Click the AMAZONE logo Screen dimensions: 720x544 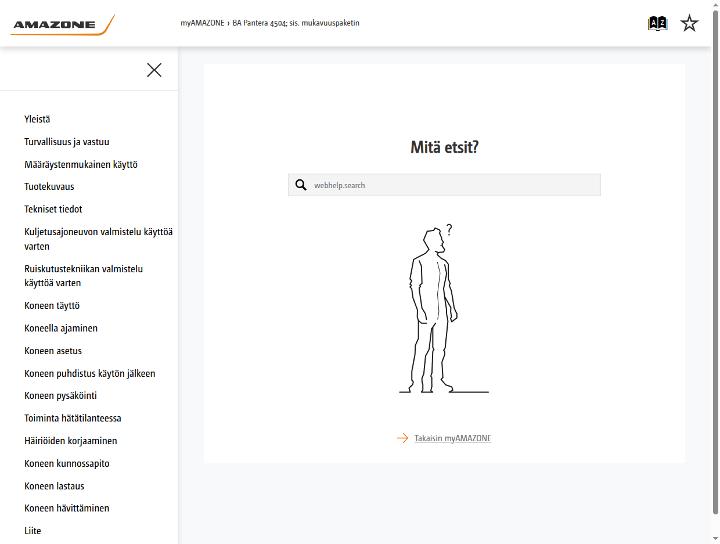[62, 25]
